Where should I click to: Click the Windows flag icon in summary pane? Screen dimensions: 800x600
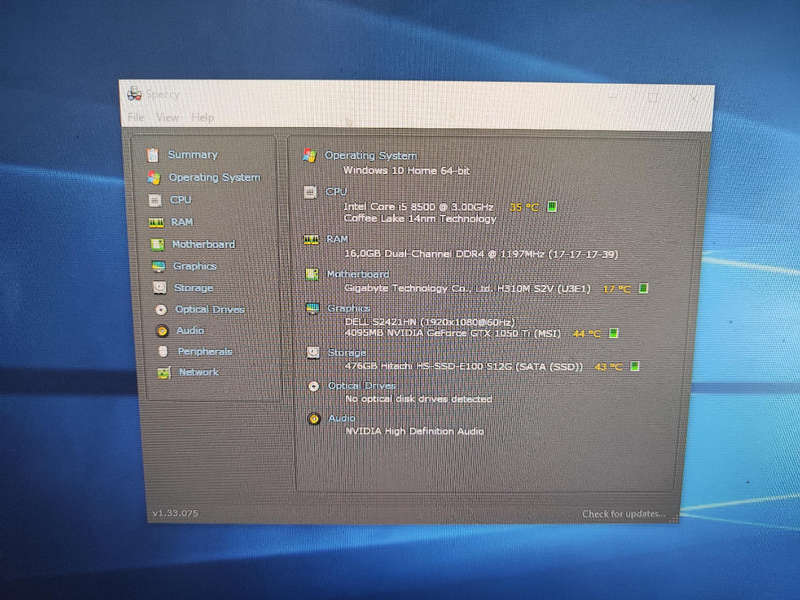point(309,155)
